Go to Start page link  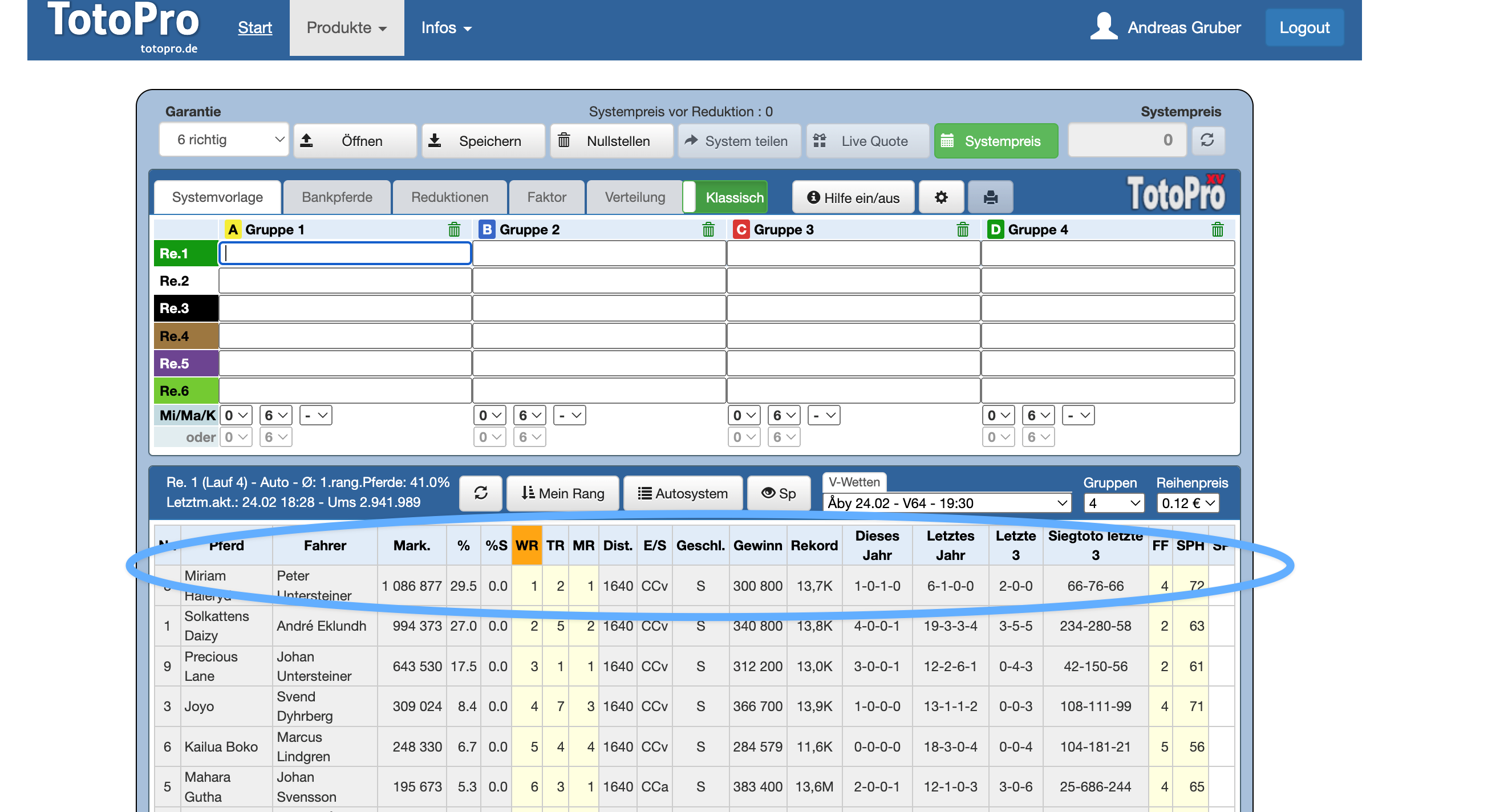pyautogui.click(x=254, y=27)
